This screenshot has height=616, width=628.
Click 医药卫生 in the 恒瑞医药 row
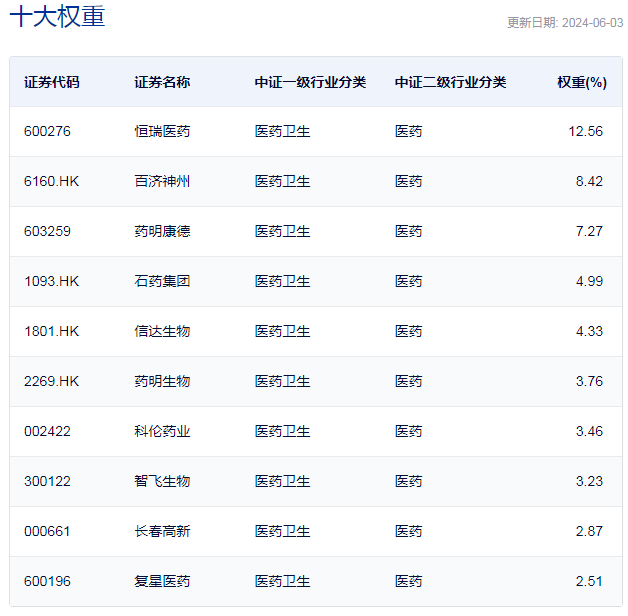[283, 131]
